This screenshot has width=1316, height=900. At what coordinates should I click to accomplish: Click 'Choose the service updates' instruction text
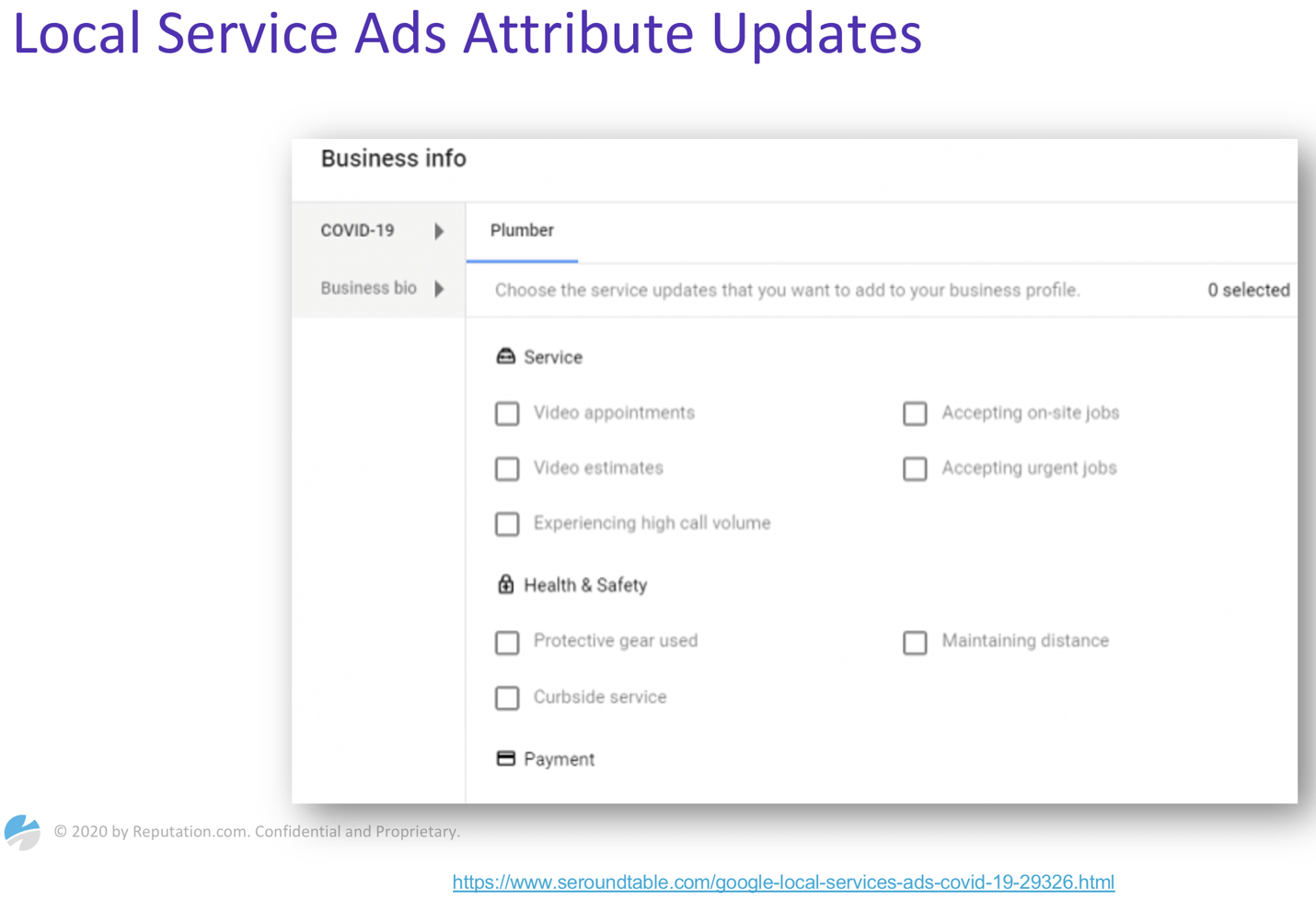[x=787, y=290]
